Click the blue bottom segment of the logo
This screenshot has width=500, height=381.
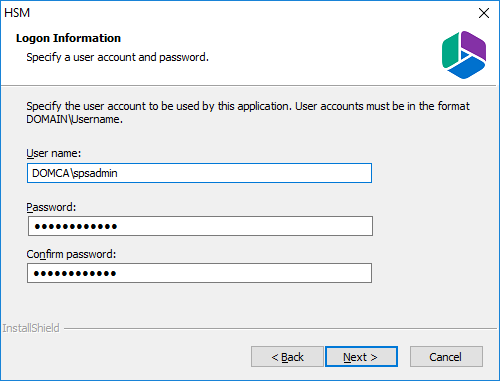pos(466,68)
